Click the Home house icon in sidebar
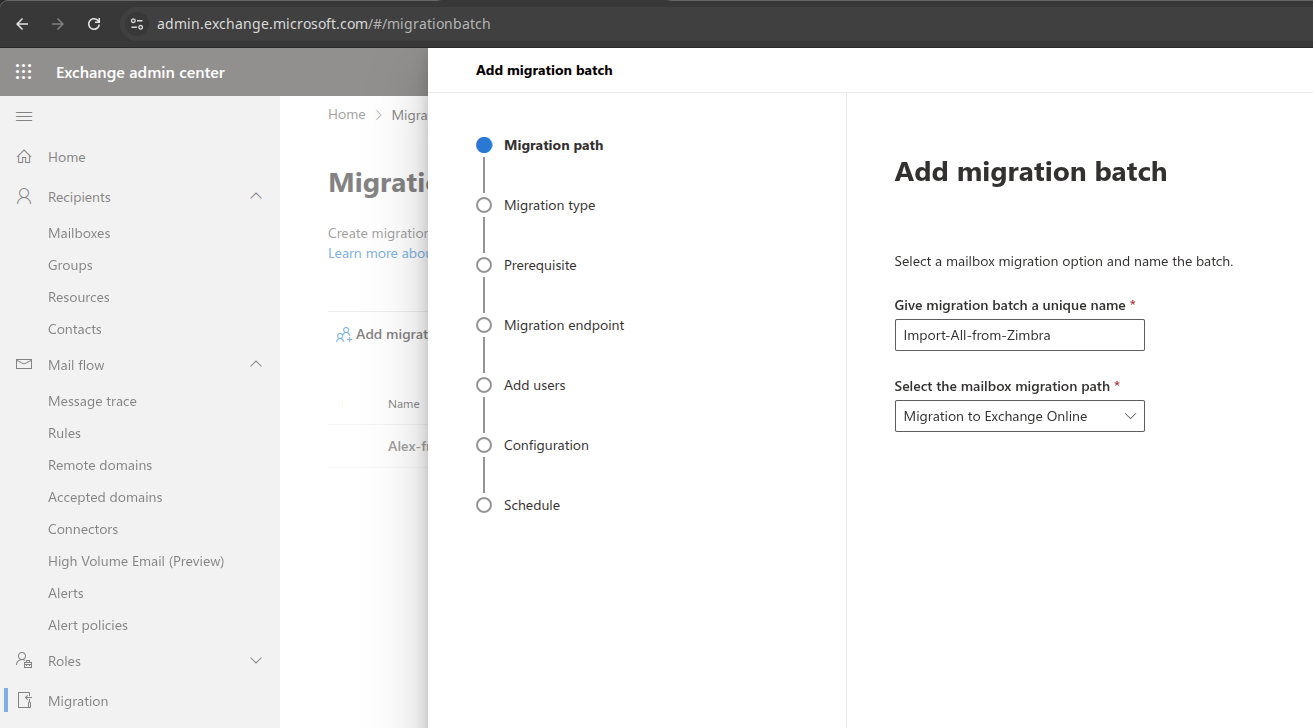The height and width of the screenshot is (728, 1313). (25, 157)
